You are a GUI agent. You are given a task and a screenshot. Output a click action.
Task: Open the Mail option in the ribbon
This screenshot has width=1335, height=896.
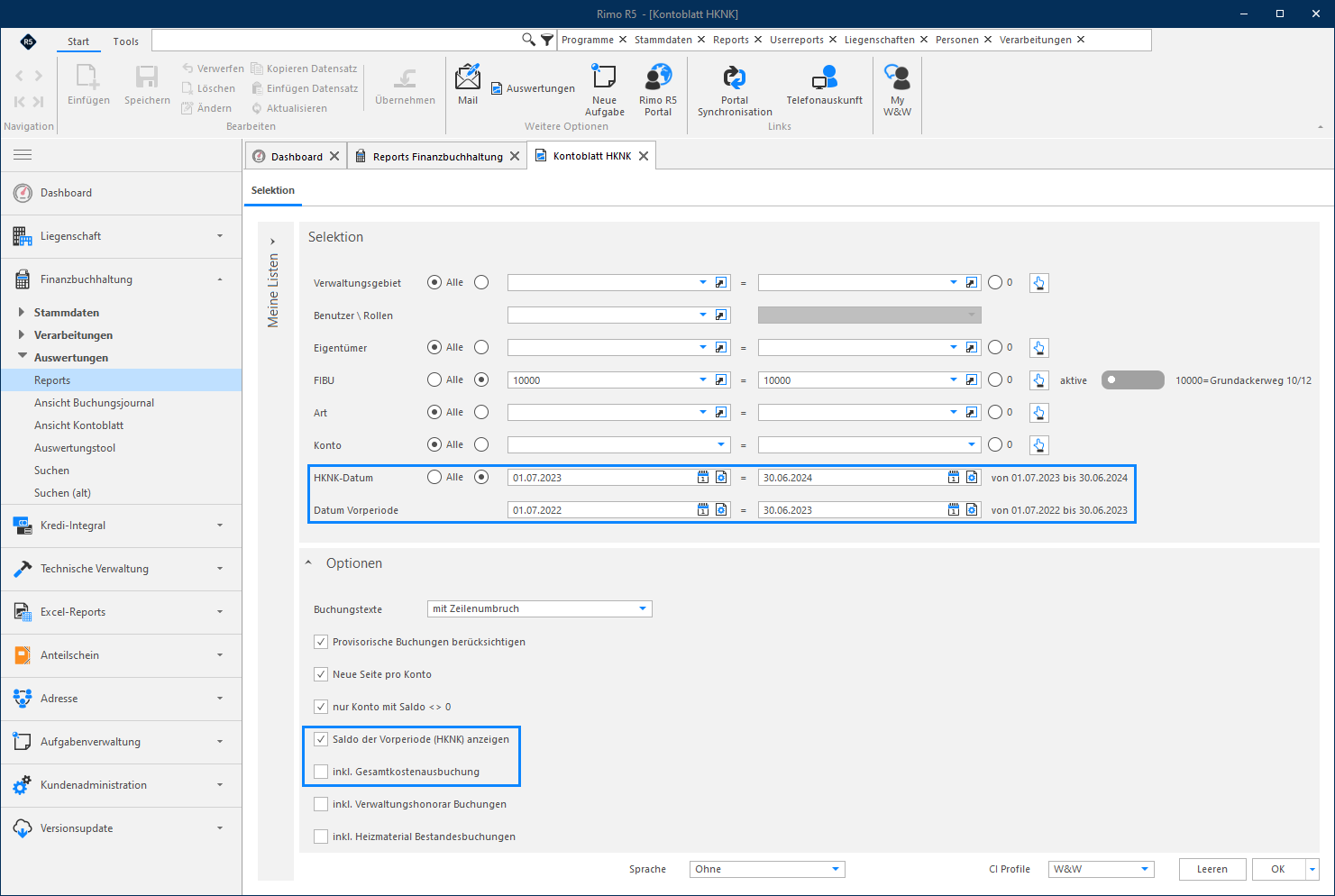[x=468, y=84]
